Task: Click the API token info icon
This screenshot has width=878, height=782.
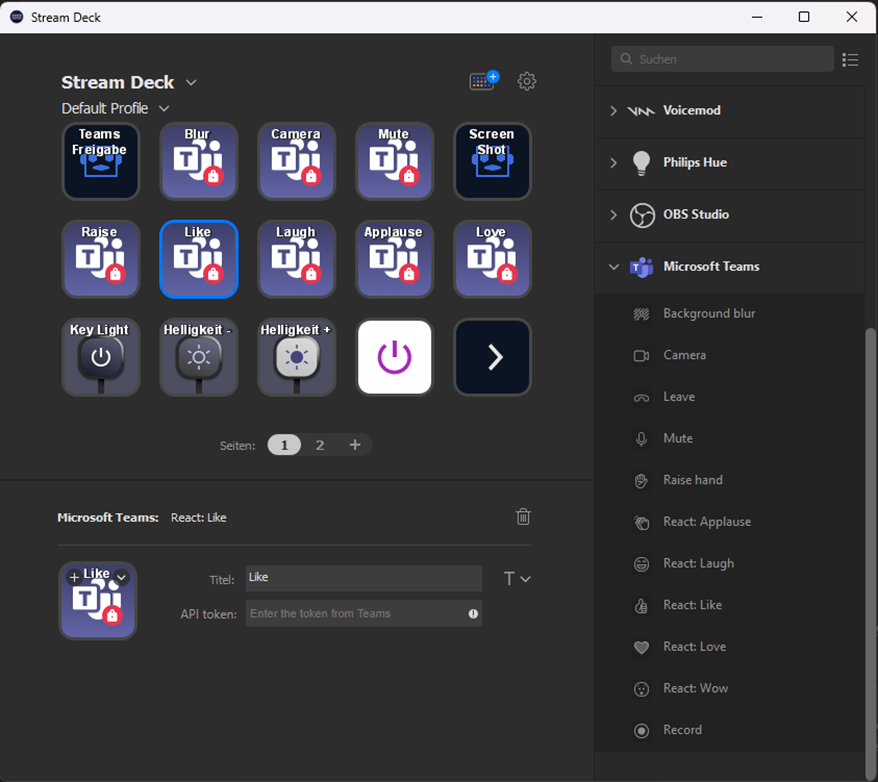Action: [473, 614]
